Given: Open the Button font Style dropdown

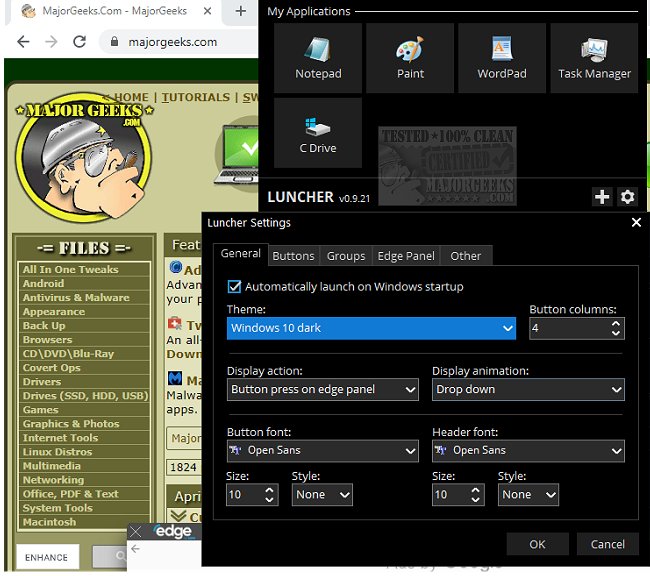Looking at the screenshot, I should tap(322, 494).
